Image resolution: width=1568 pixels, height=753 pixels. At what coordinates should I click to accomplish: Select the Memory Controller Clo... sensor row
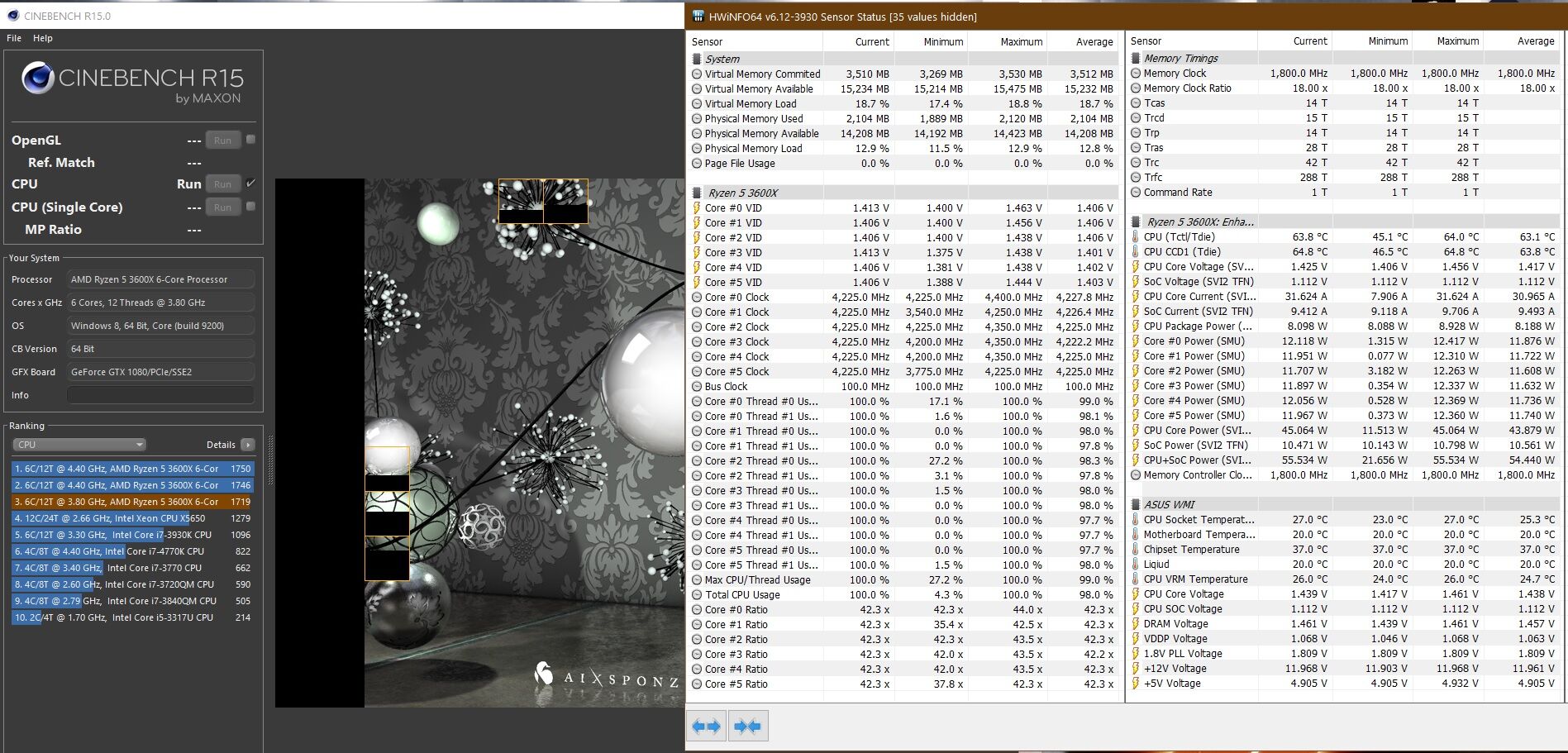1344,475
